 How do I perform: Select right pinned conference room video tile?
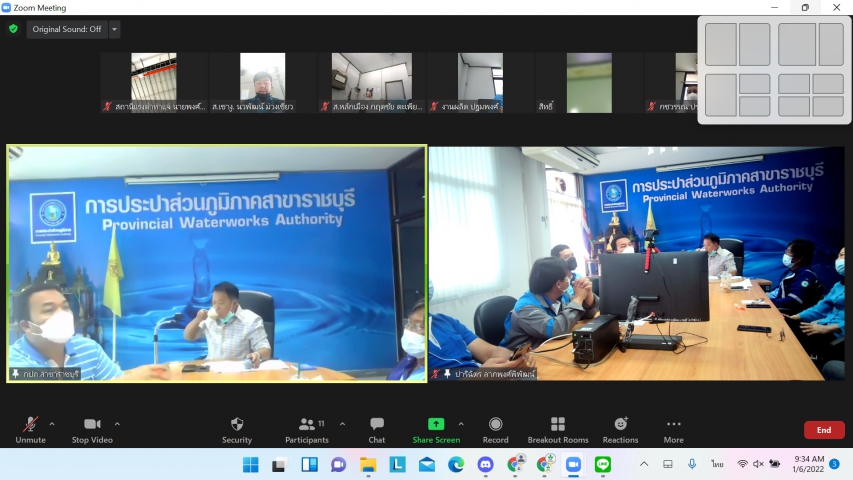(x=636, y=263)
